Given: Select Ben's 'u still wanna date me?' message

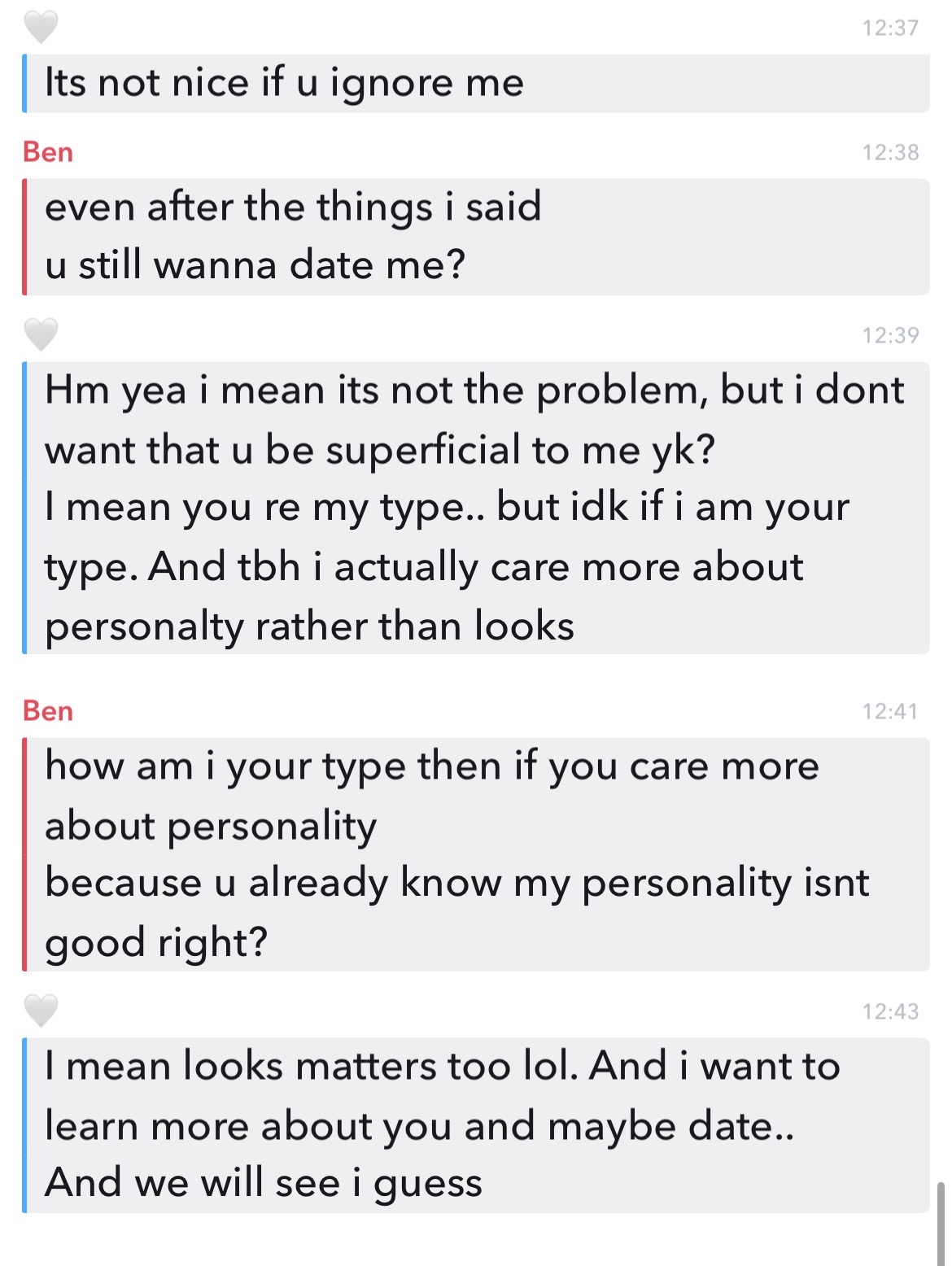Looking at the screenshot, I should click(x=477, y=237).
